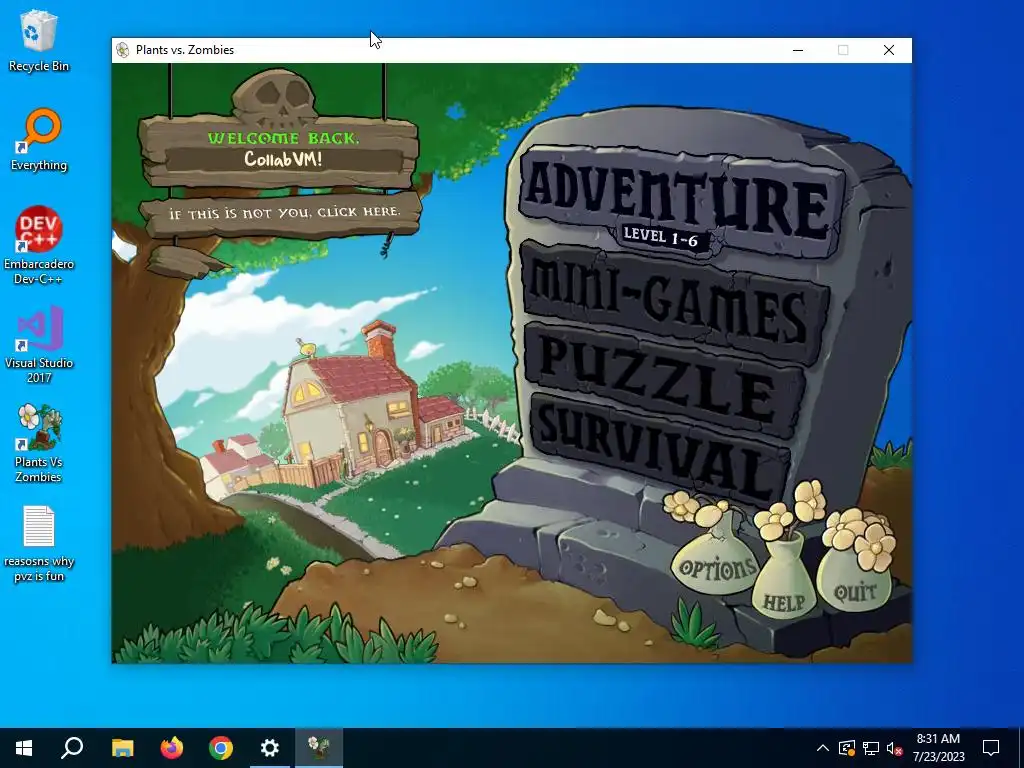Start Adventure mode on the tombstone
1024x768 pixels.
point(680,201)
